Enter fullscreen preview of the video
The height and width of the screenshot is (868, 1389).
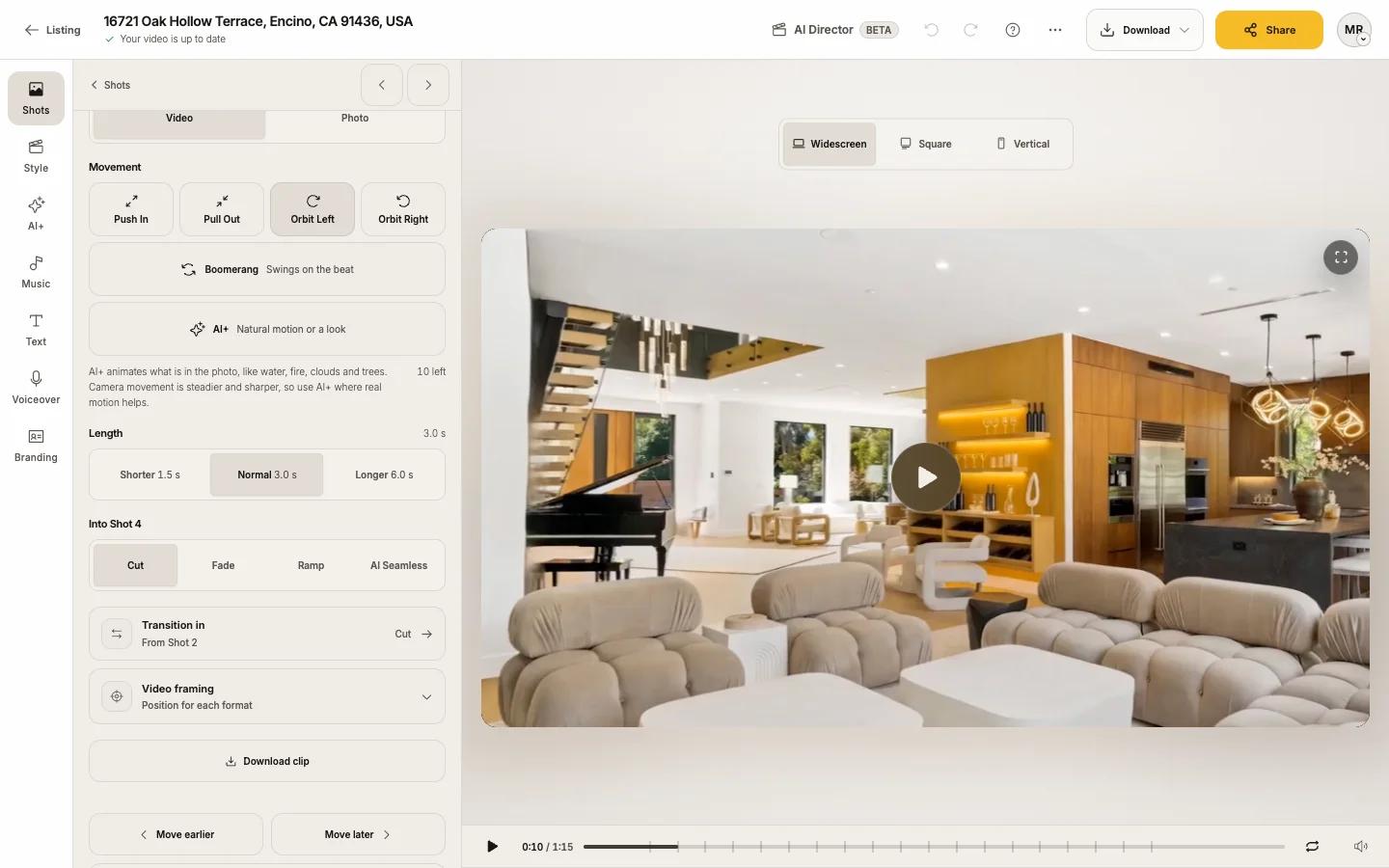coord(1341,258)
